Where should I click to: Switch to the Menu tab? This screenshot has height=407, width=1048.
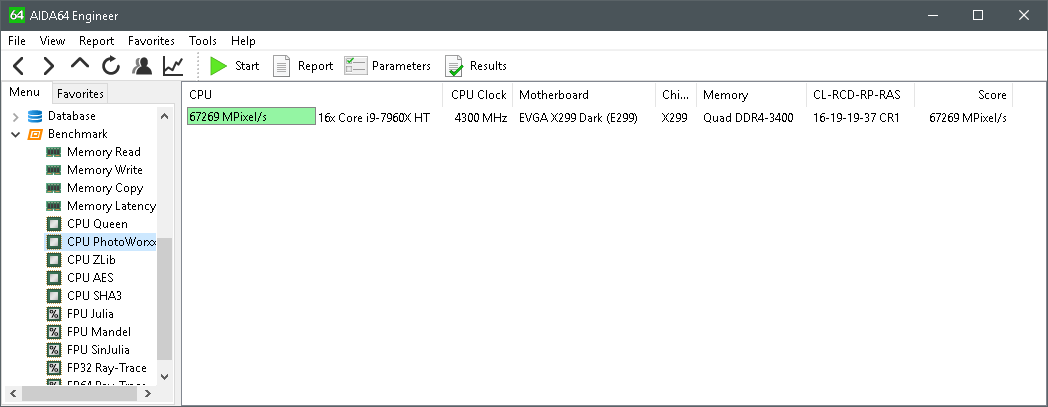[25, 92]
